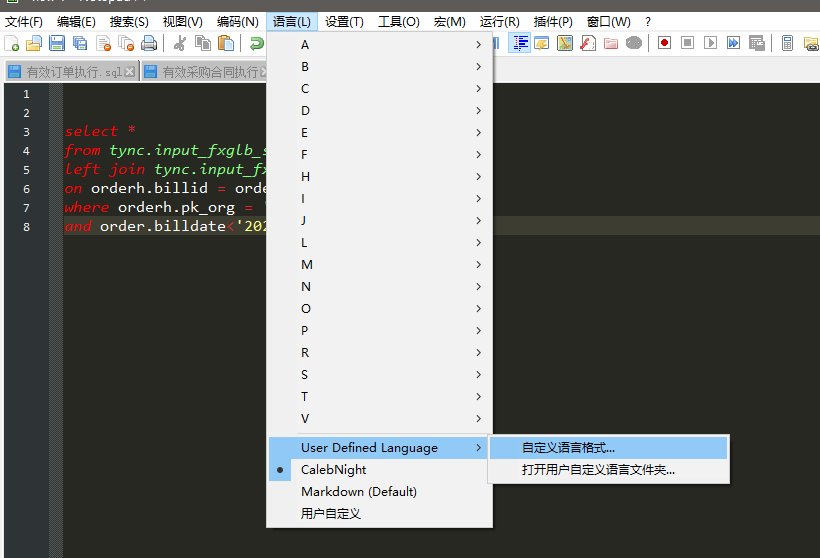This screenshot has height=558, width=820.
Task: Close all documents using the toolbar icon
Action: click(126, 43)
